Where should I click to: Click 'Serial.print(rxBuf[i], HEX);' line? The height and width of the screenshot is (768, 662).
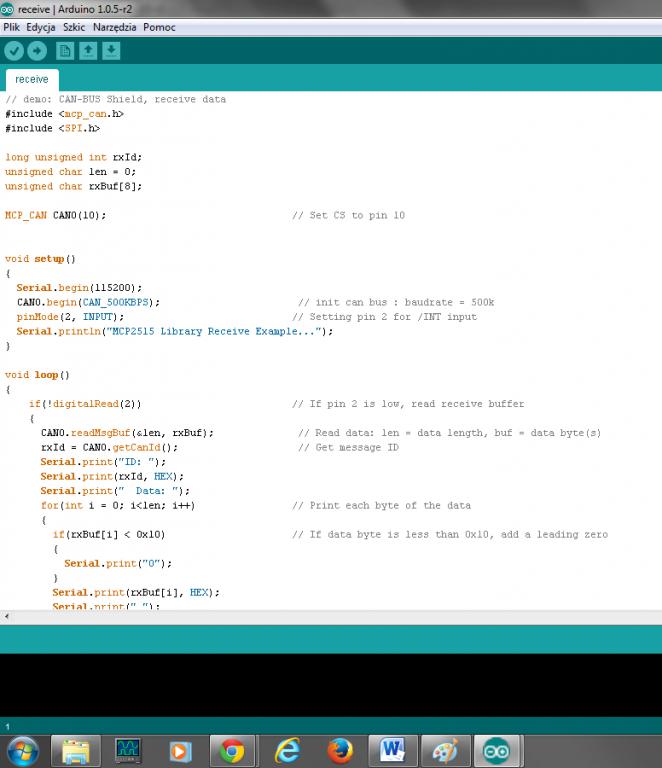click(136, 593)
